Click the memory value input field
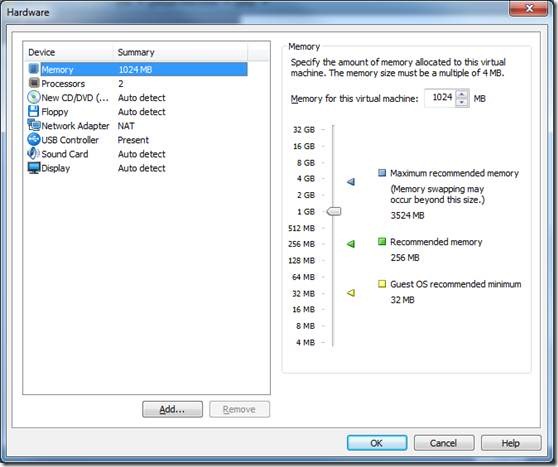 [441, 98]
